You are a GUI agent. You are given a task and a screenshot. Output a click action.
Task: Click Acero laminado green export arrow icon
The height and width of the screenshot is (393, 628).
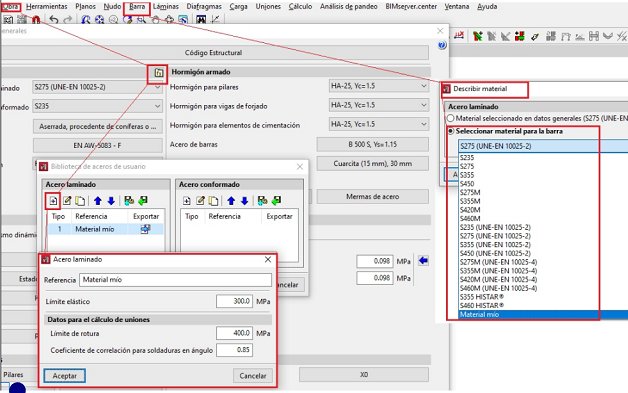tap(143, 201)
